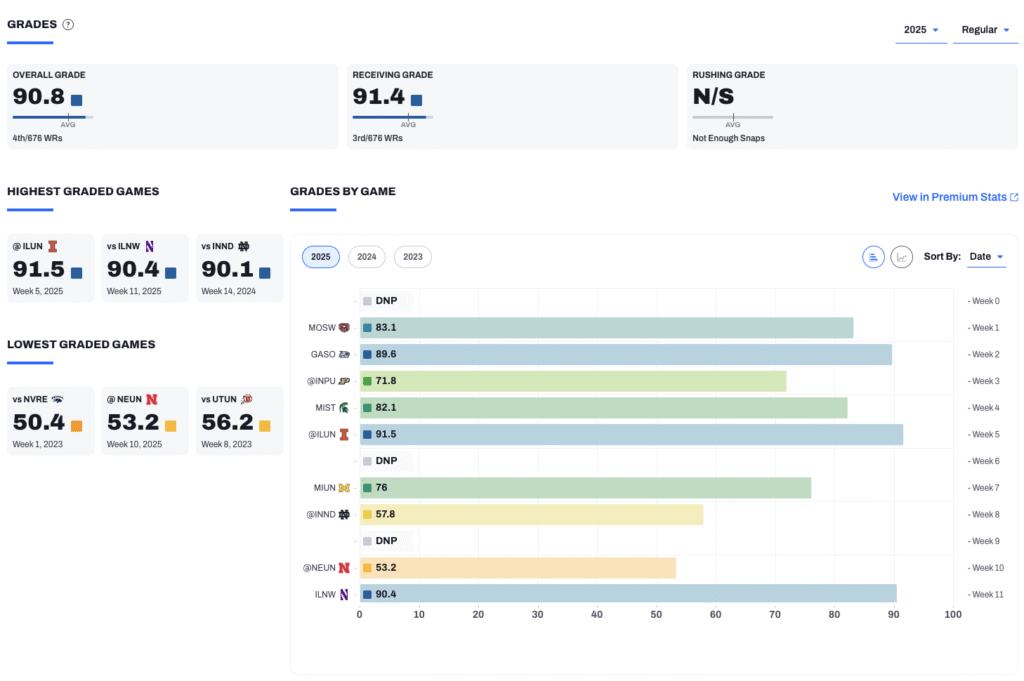
Task: Expand the Sort By Date dropdown
Action: point(986,257)
